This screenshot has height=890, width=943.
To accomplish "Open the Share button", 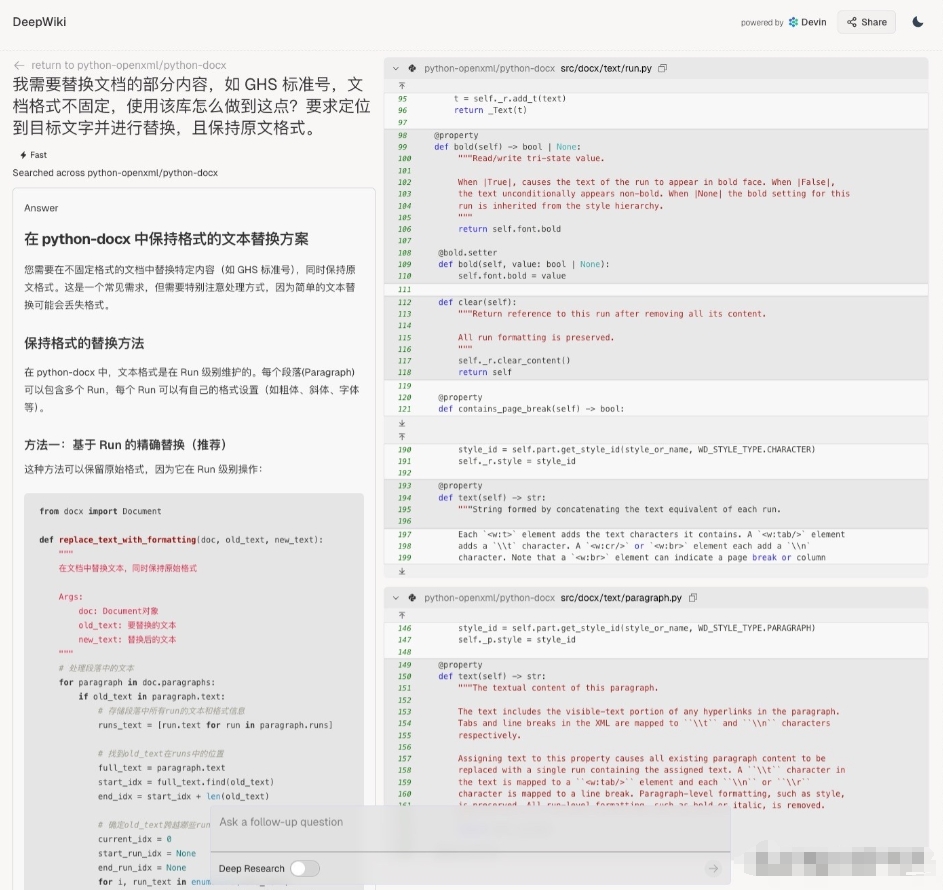I will point(867,22).
